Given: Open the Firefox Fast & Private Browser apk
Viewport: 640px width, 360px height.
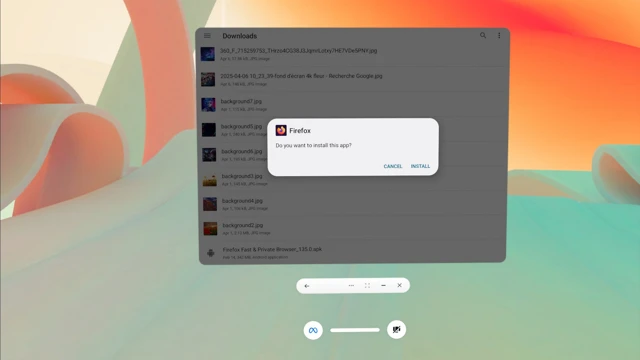Looking at the screenshot, I should (x=353, y=253).
